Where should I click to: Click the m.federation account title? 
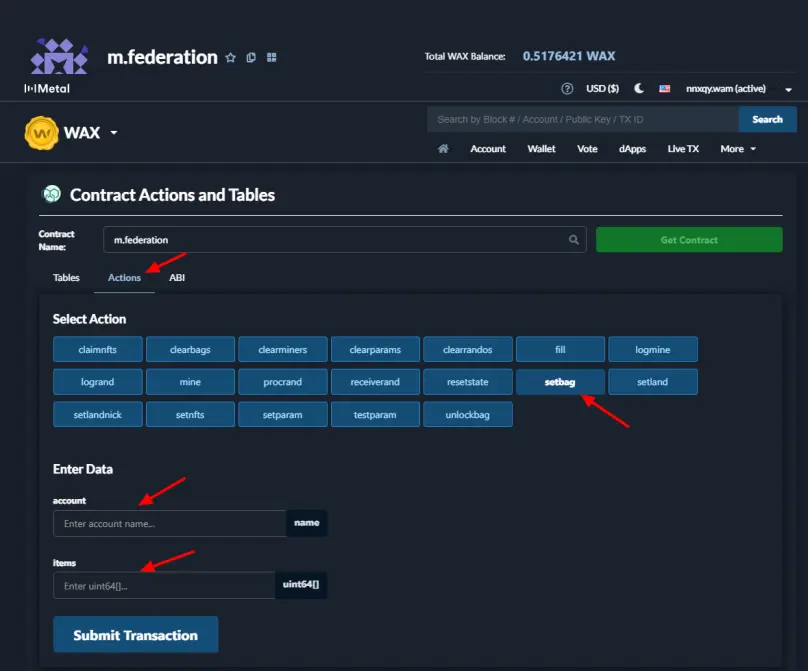[162, 57]
